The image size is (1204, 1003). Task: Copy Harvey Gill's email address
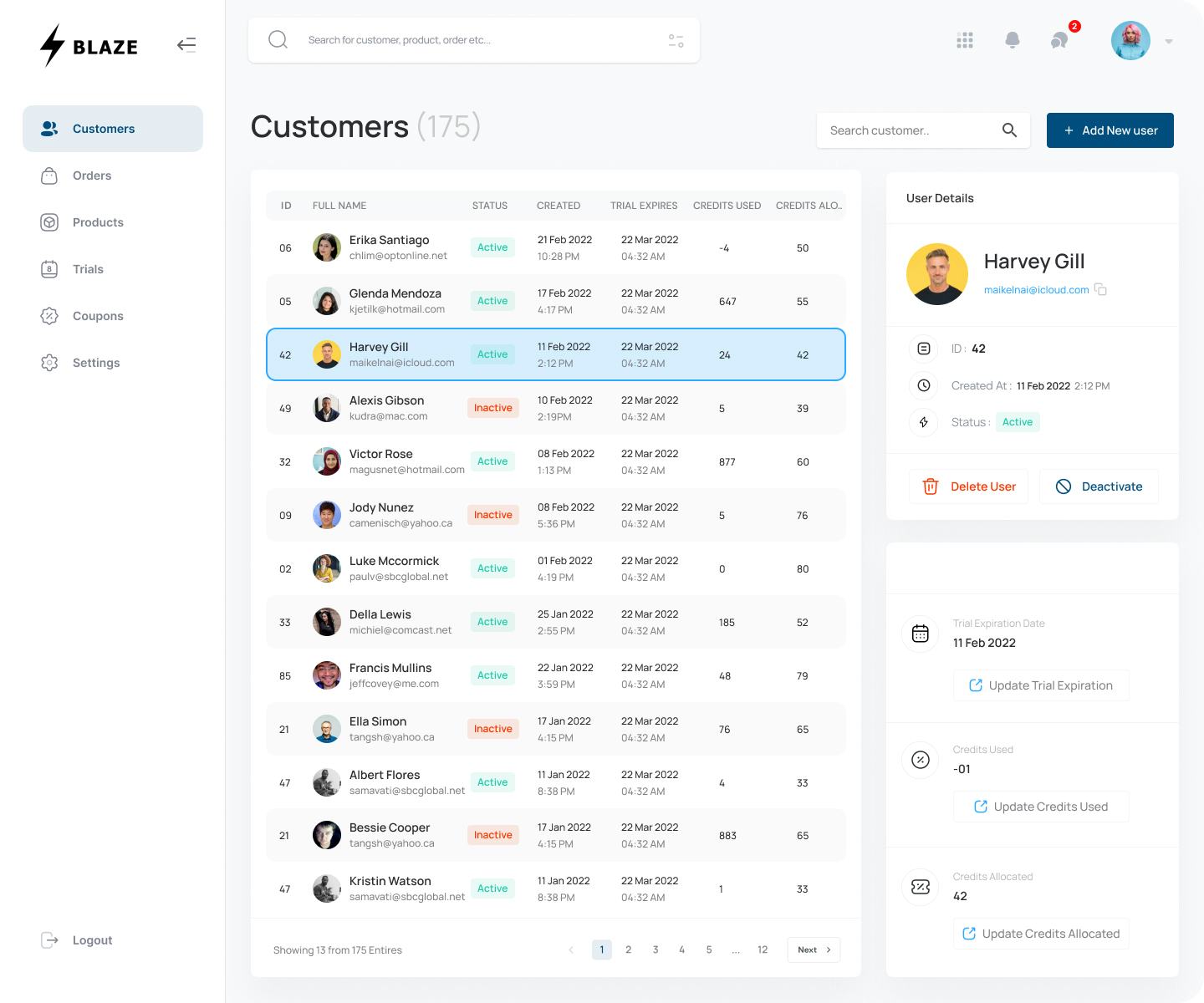(x=1101, y=289)
